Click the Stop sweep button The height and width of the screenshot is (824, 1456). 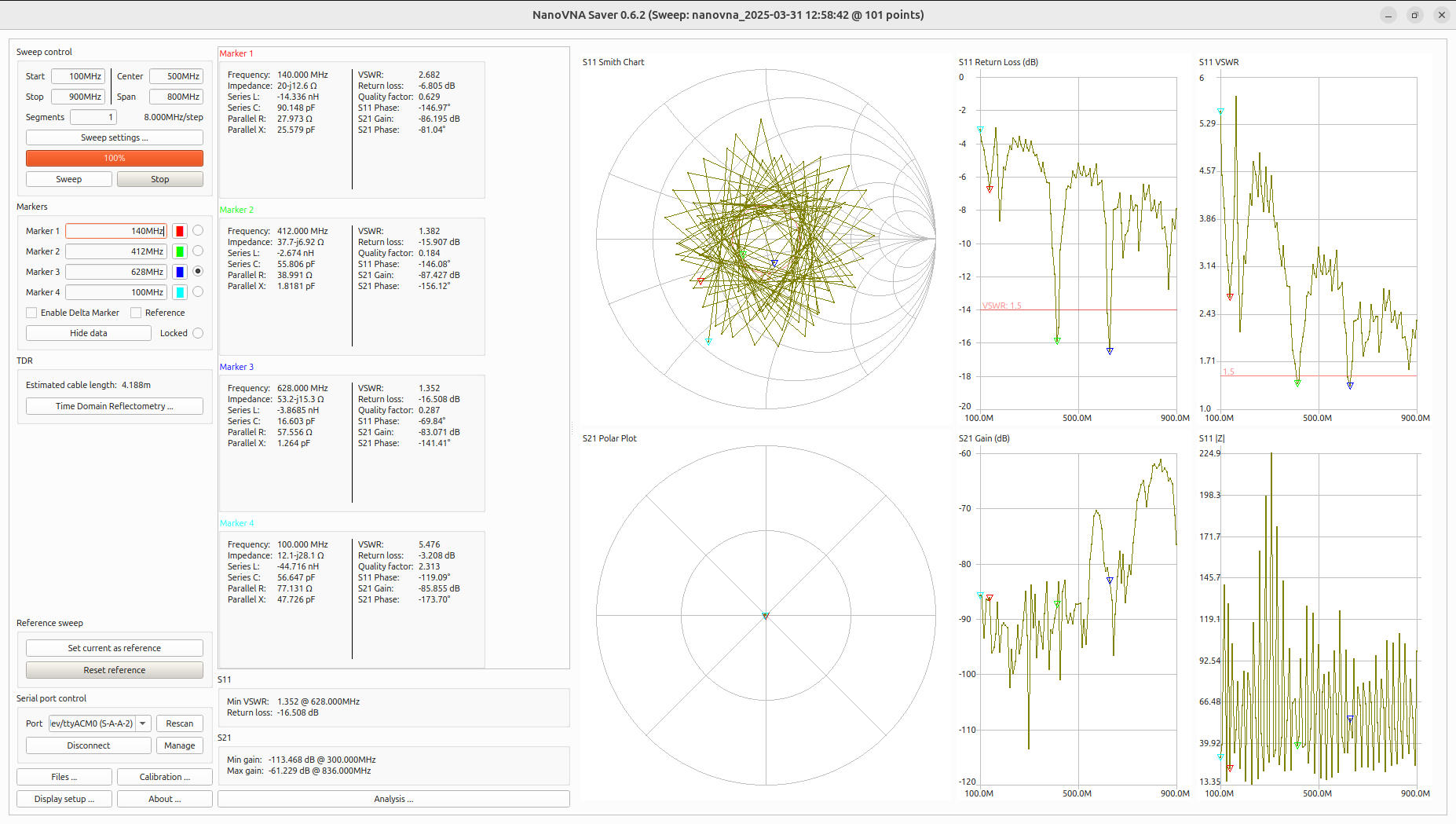coord(160,179)
